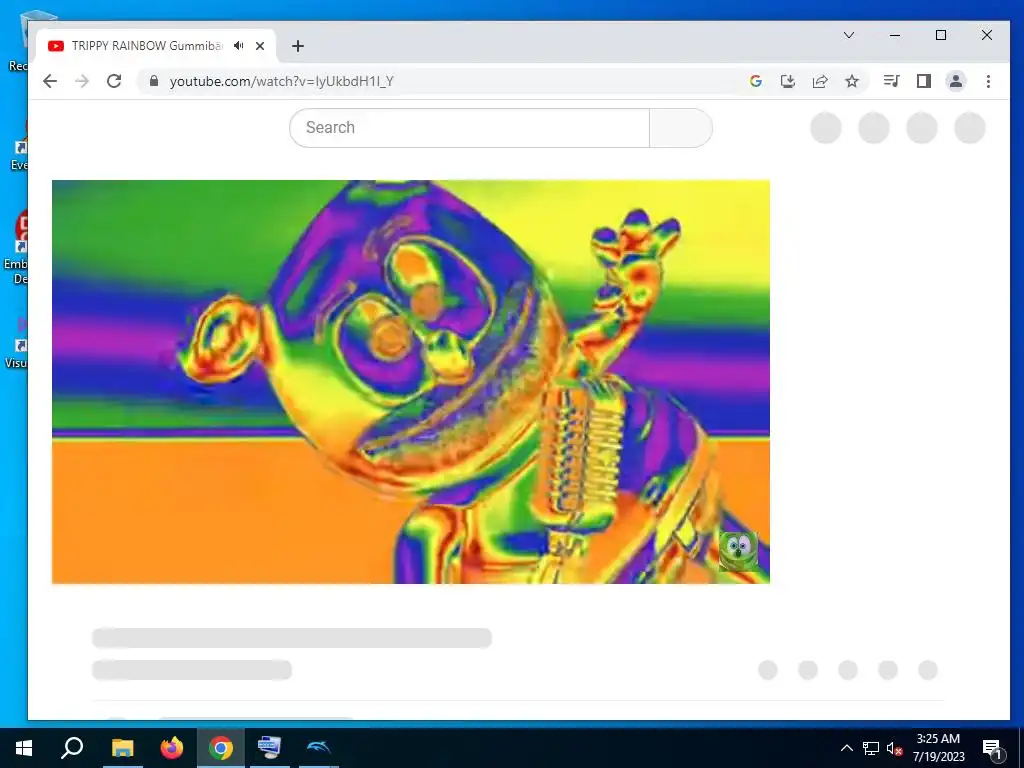Image resolution: width=1024 pixels, height=768 pixels.
Task: Go forward using the browser forward arrow
Action: [x=82, y=81]
